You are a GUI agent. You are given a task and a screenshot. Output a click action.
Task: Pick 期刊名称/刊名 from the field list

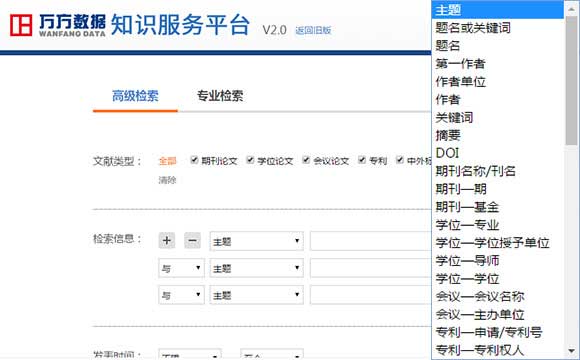498,171
